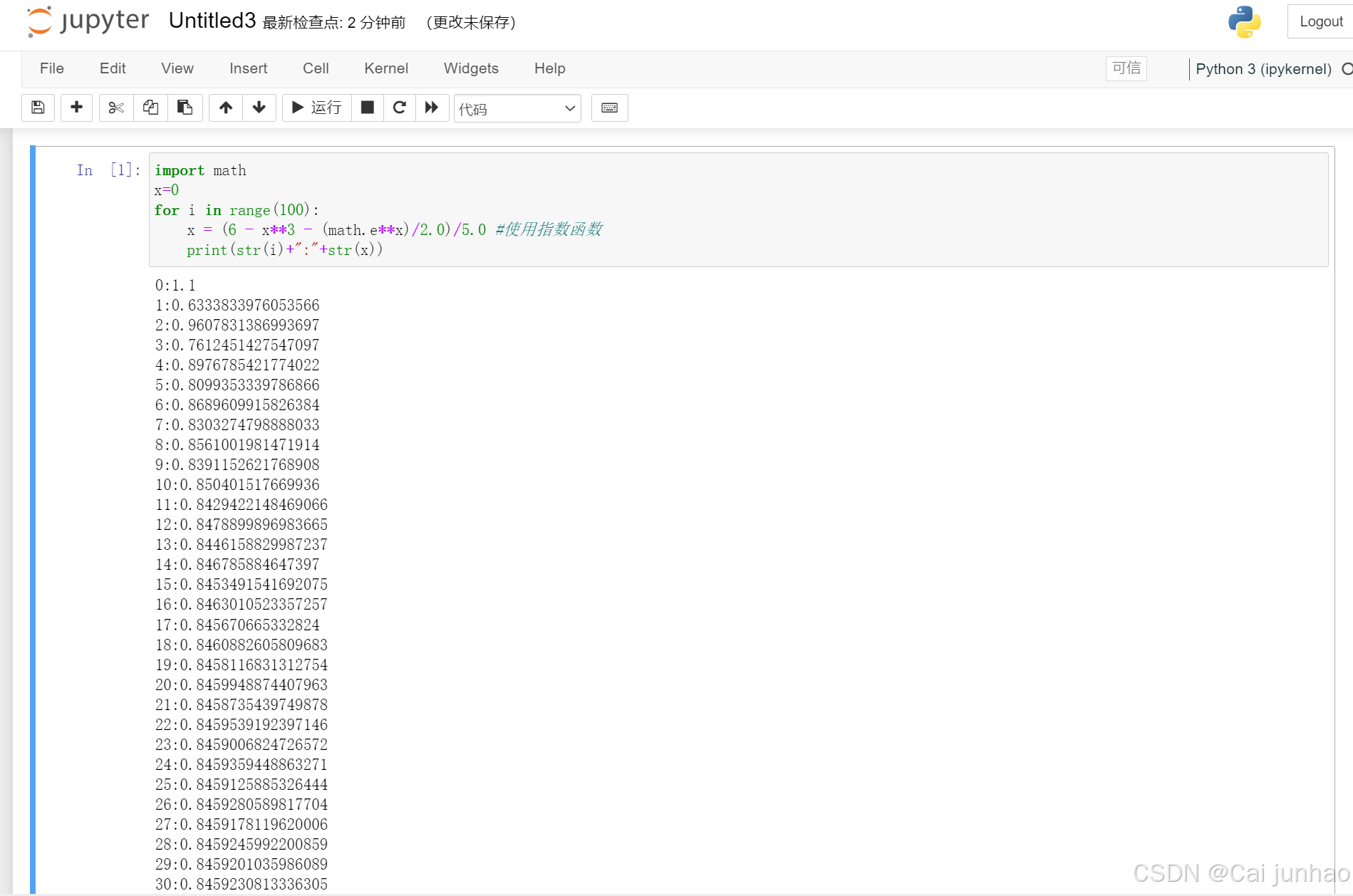Open the Kernel menu
The image size is (1353, 896).
pos(386,68)
